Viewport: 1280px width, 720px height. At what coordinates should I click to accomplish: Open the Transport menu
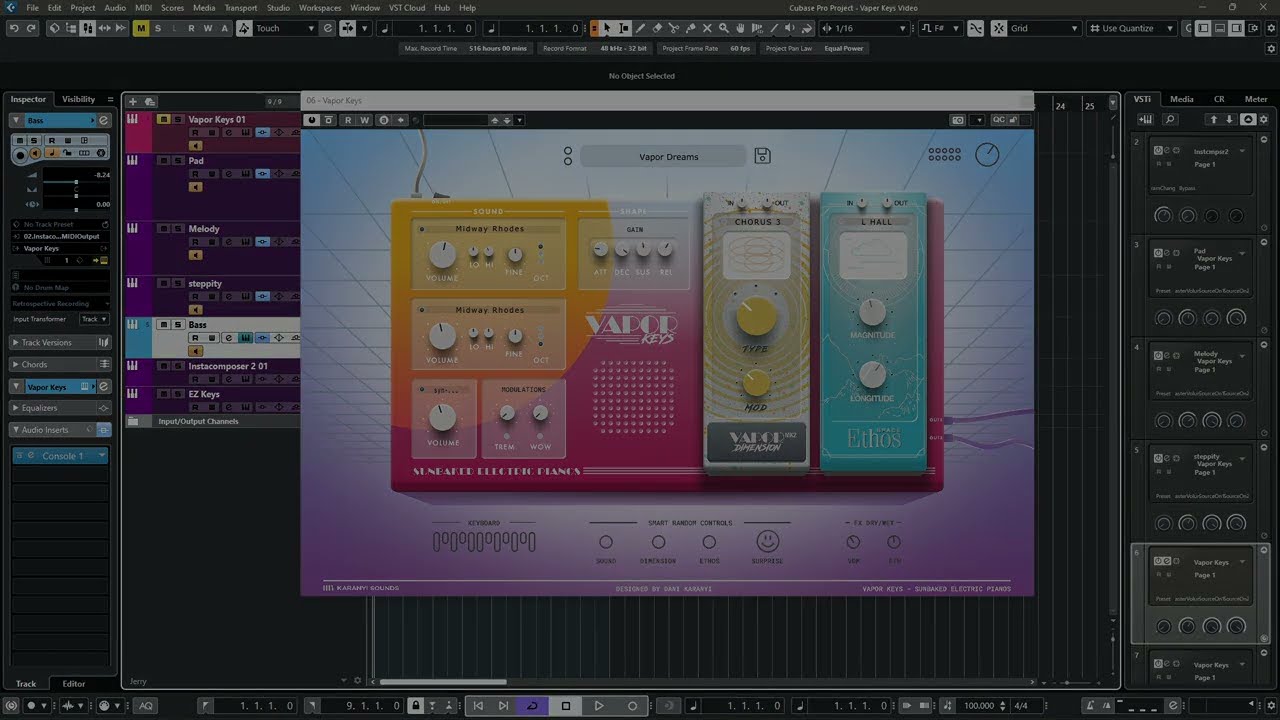[241, 8]
